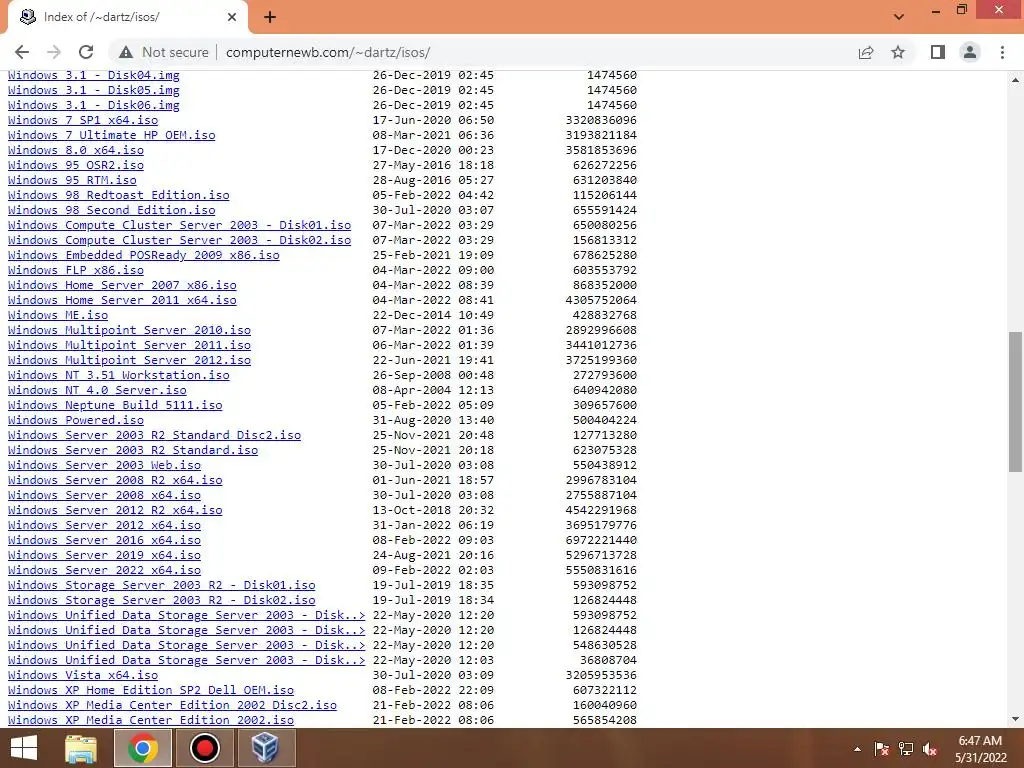Open Windows Powered.iso link
Image resolution: width=1024 pixels, height=768 pixels.
pyautogui.click(x=76, y=421)
